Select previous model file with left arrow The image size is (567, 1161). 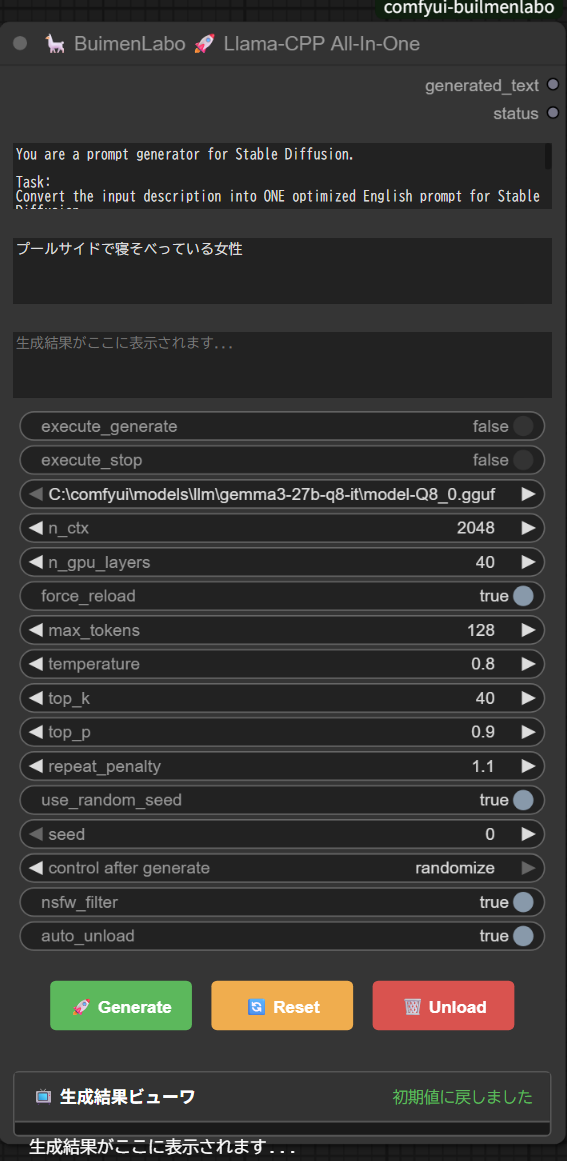35,494
